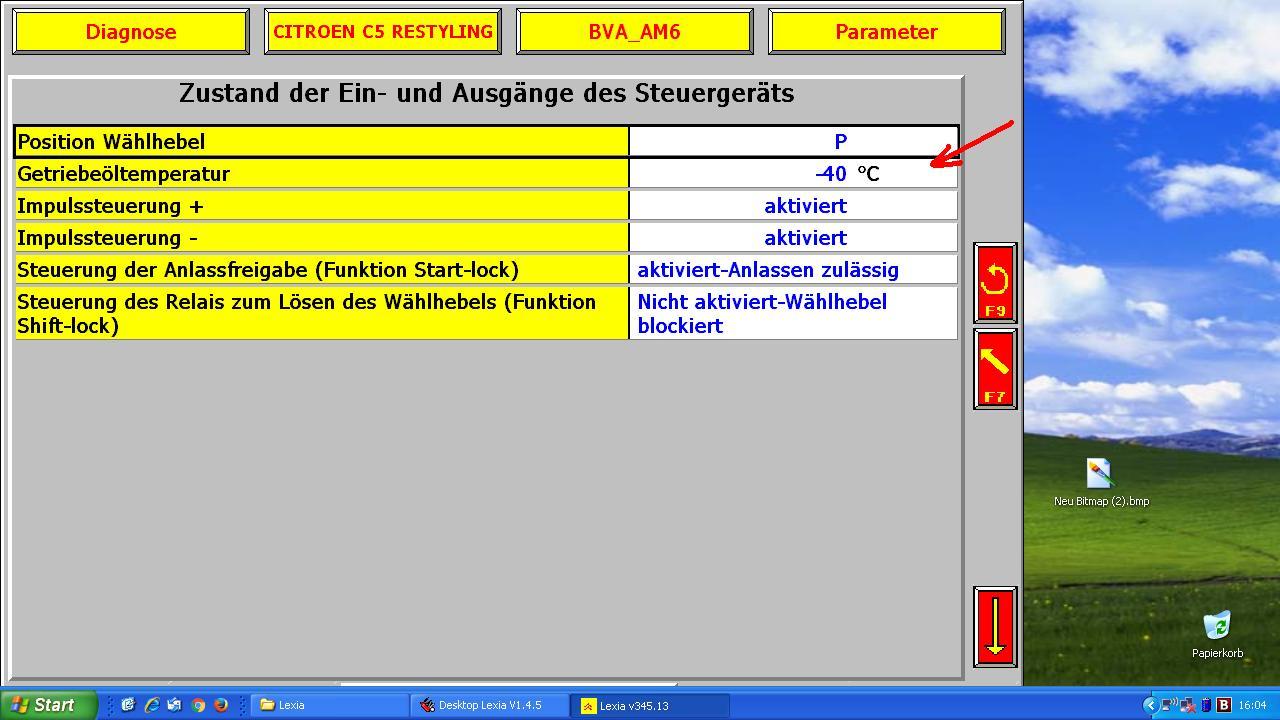Select the Position Wählhebel row label
The width and height of the screenshot is (1280, 720).
tap(322, 142)
